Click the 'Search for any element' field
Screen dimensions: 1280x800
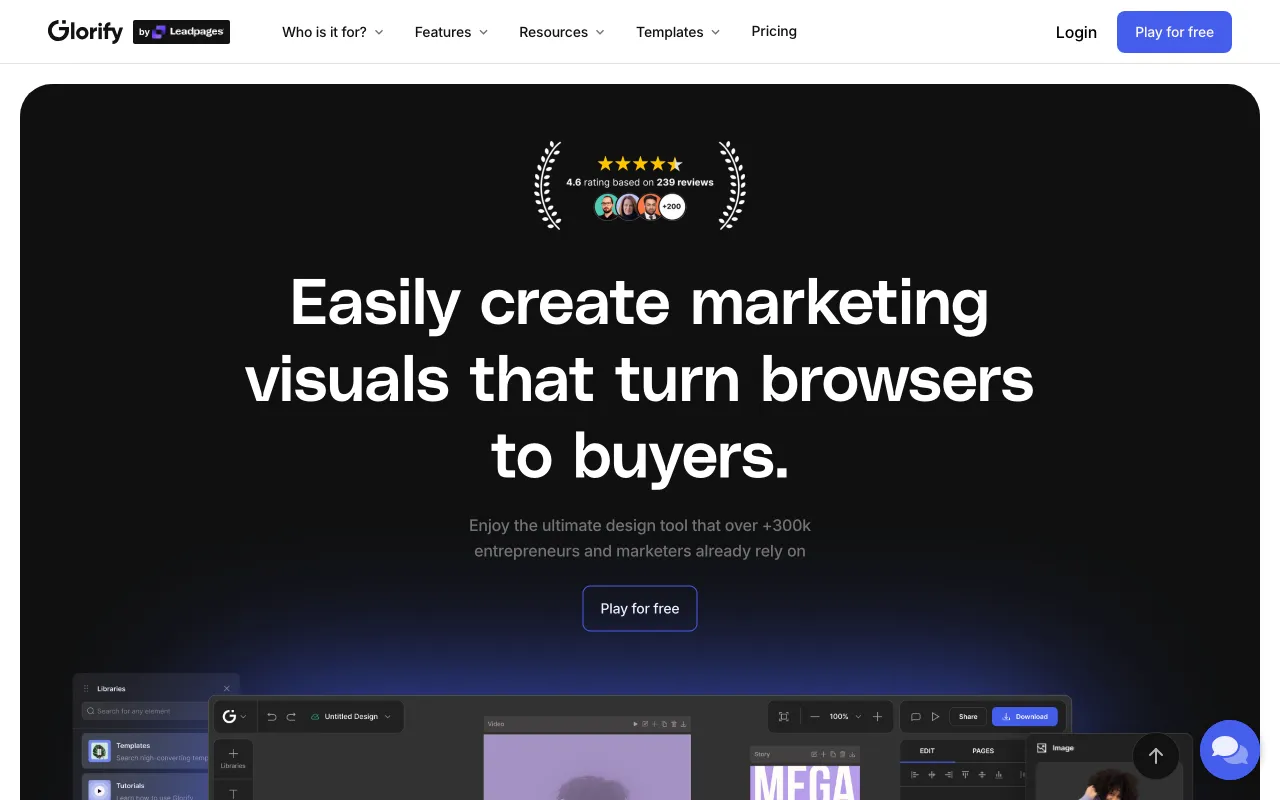pos(147,711)
